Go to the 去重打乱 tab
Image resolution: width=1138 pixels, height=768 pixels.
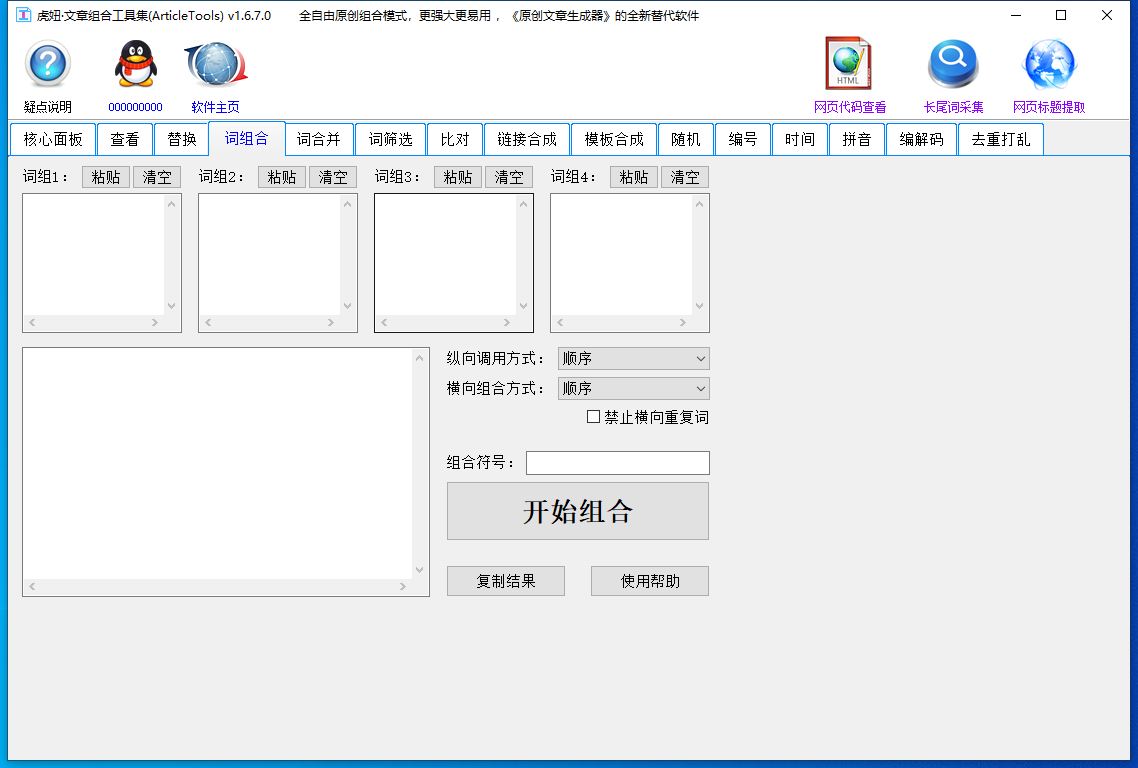(1001, 139)
